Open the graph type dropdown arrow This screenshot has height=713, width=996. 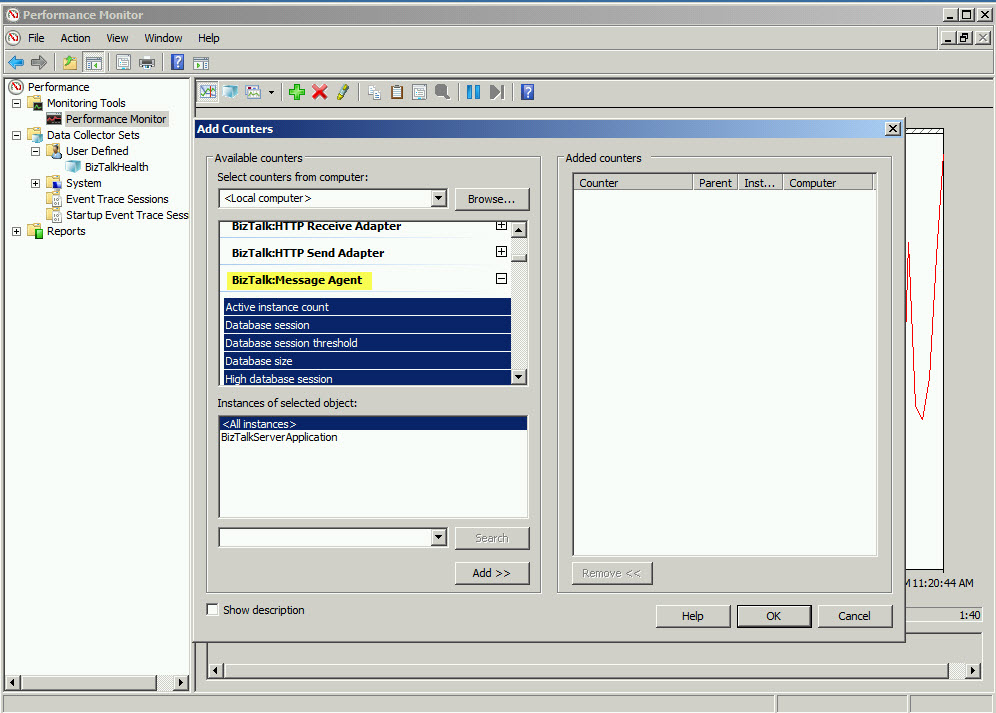click(271, 92)
